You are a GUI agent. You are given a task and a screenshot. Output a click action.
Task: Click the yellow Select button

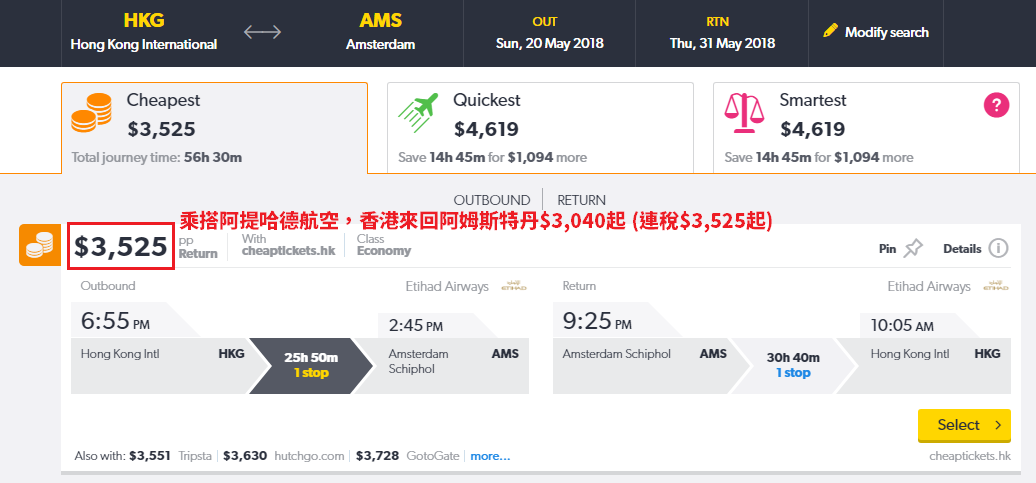(x=964, y=425)
